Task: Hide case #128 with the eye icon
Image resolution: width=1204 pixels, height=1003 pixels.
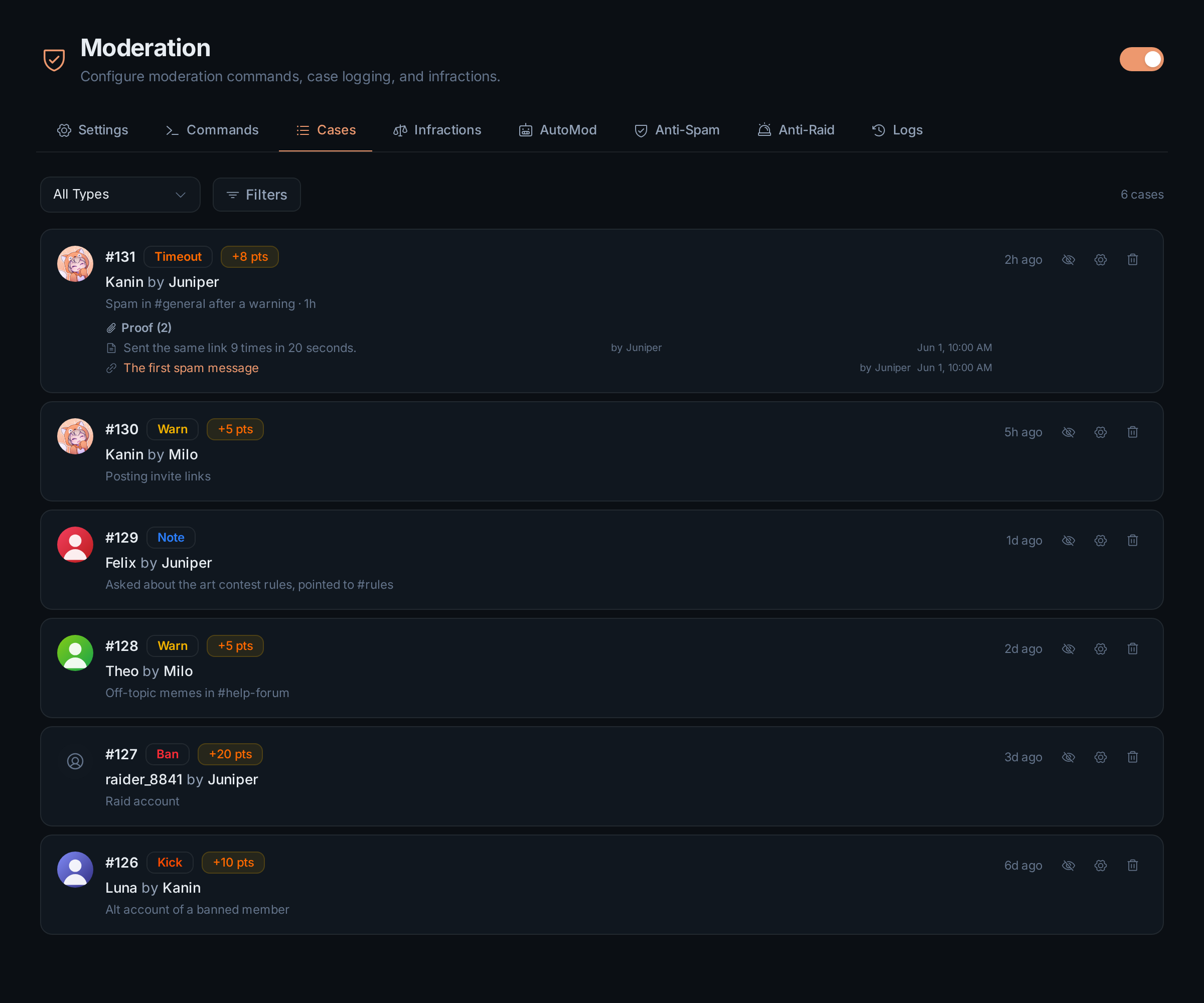Action: pos(1068,649)
